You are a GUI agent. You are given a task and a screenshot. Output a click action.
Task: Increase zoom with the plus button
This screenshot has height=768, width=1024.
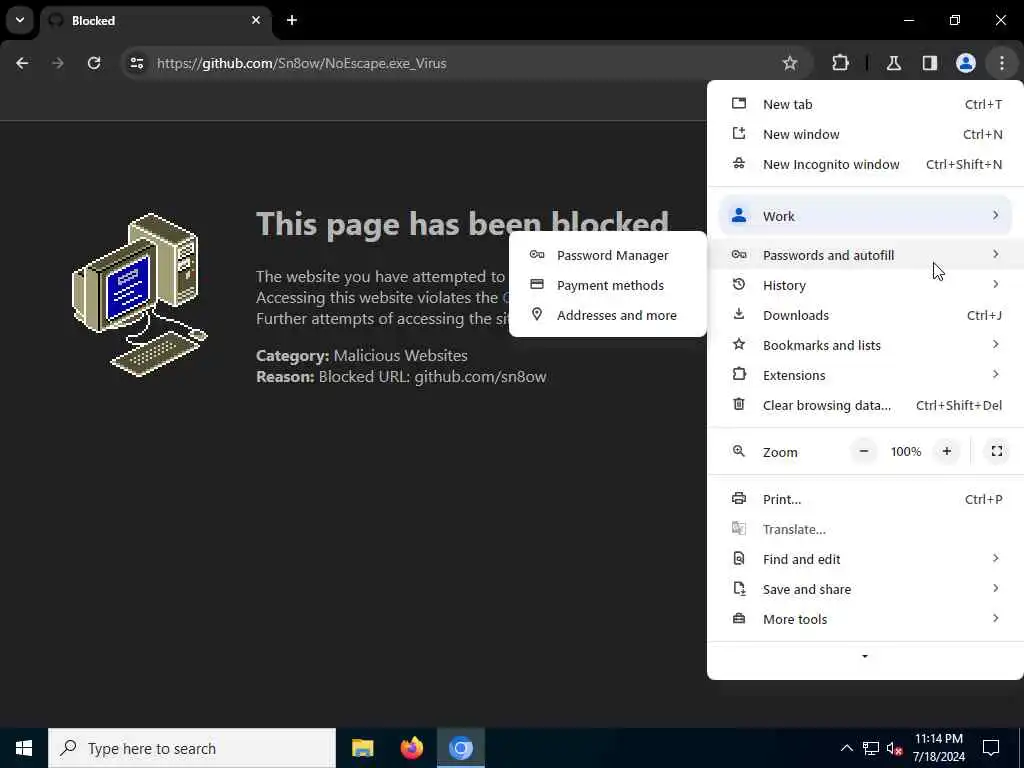coord(946,451)
